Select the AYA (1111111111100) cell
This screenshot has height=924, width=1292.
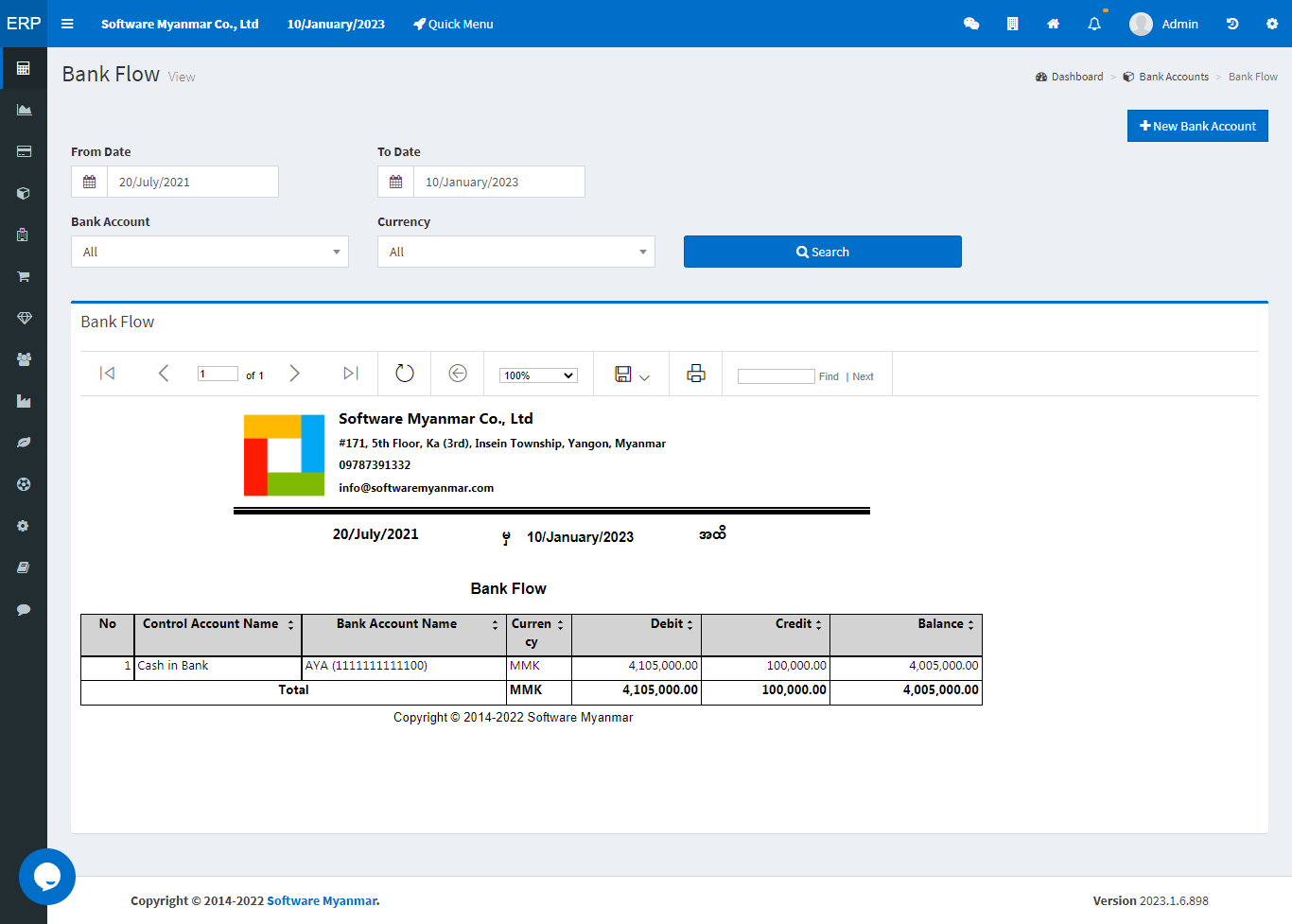pyautogui.click(x=404, y=668)
